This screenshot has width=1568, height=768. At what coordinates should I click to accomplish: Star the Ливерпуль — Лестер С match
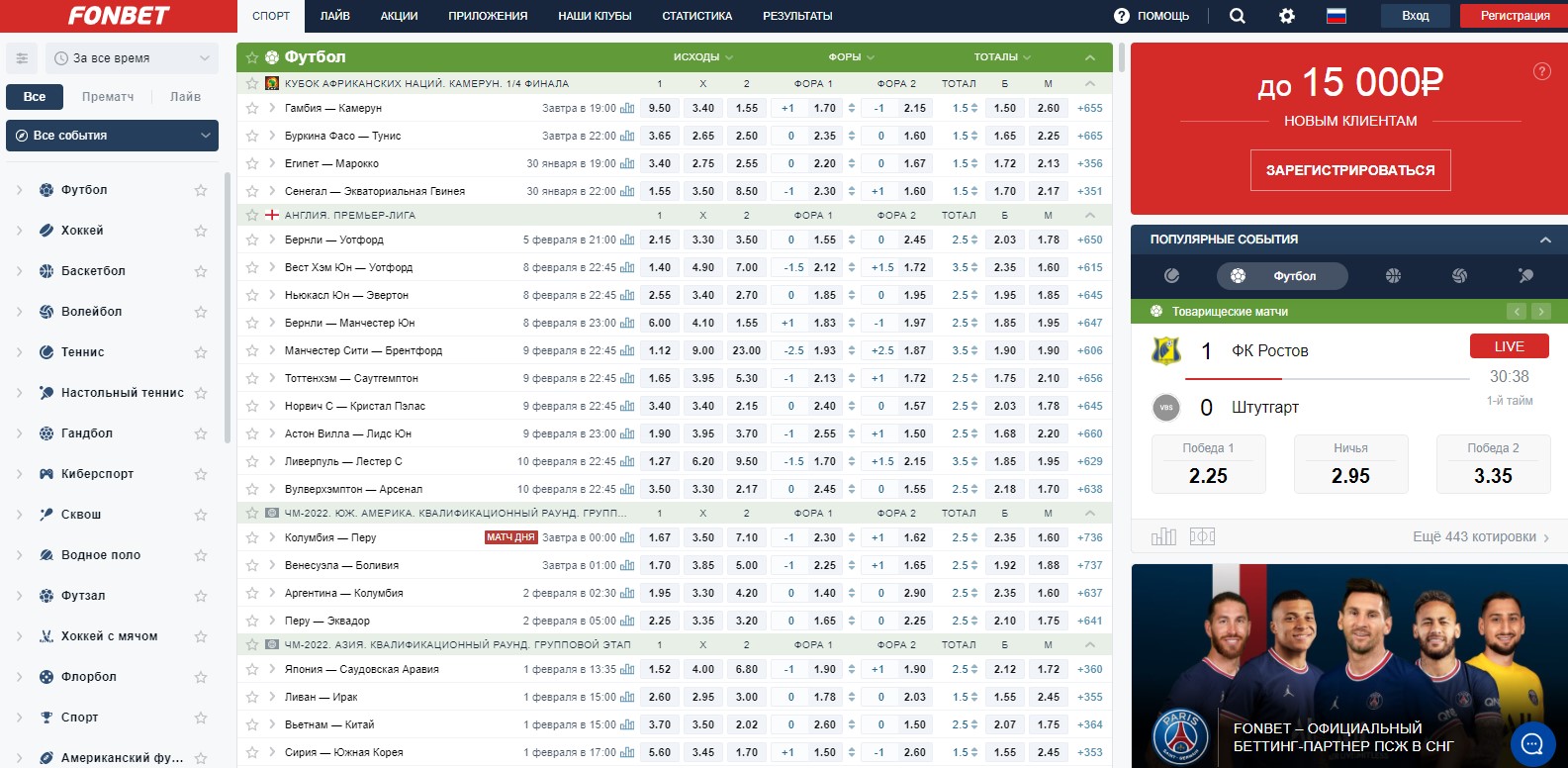coord(251,461)
